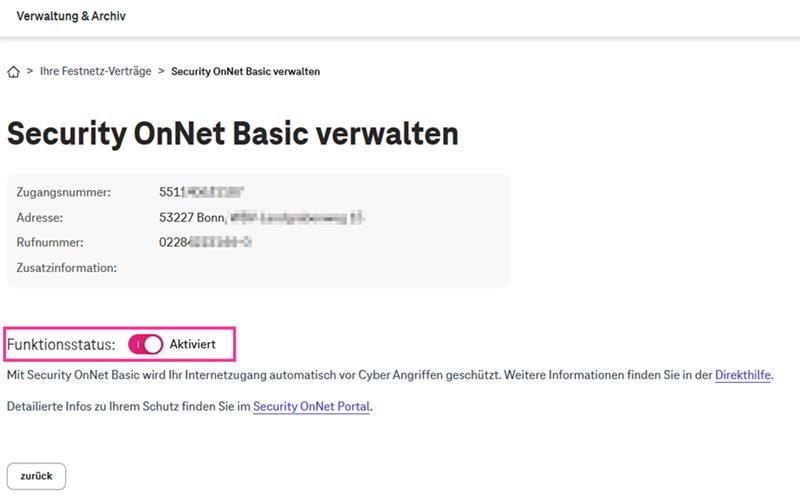Go to Ihre Festnetz-Verträge breadcrumb
This screenshot has height=504, width=800.
95,72
